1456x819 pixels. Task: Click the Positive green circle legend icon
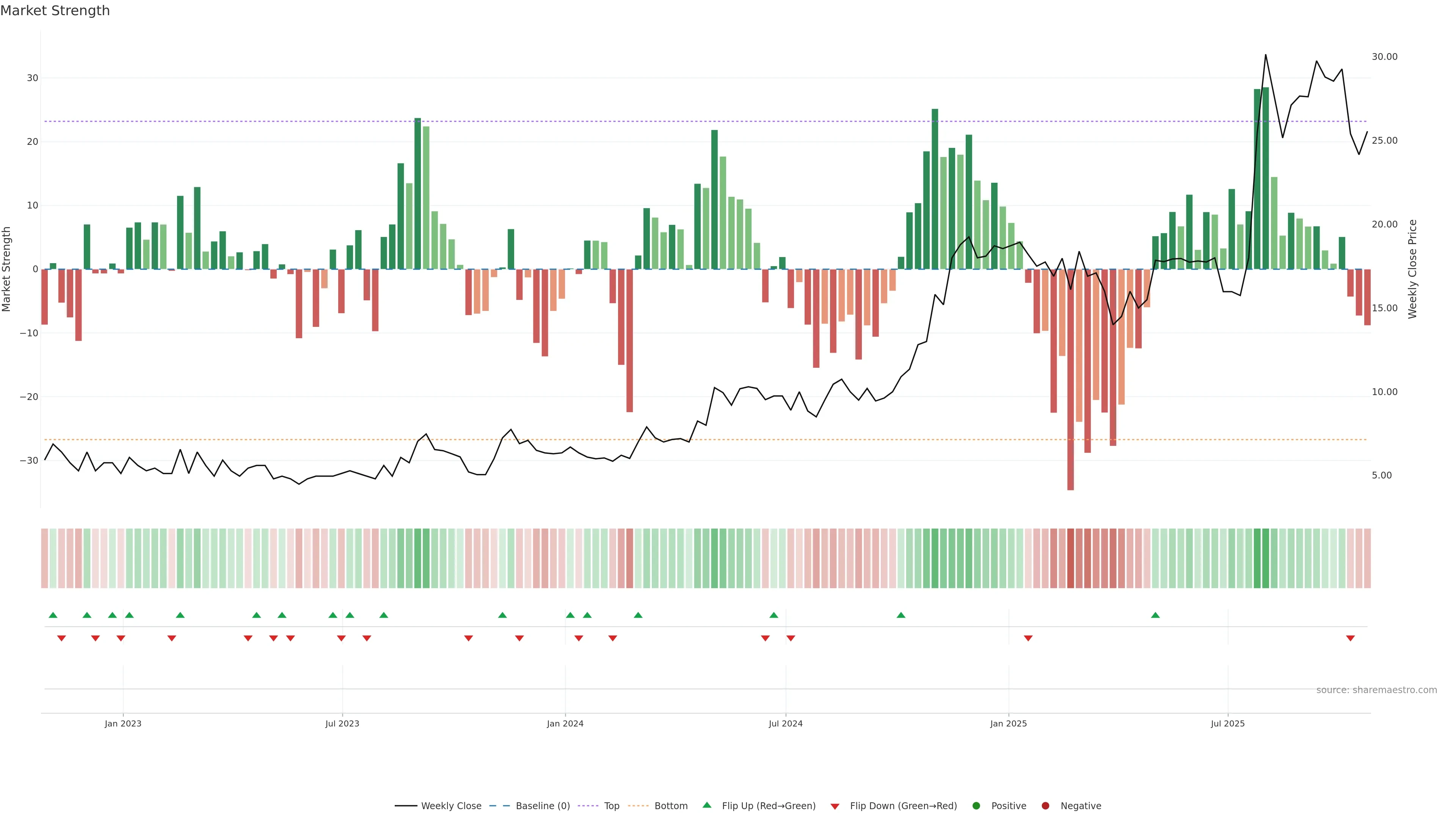pyautogui.click(x=976, y=806)
